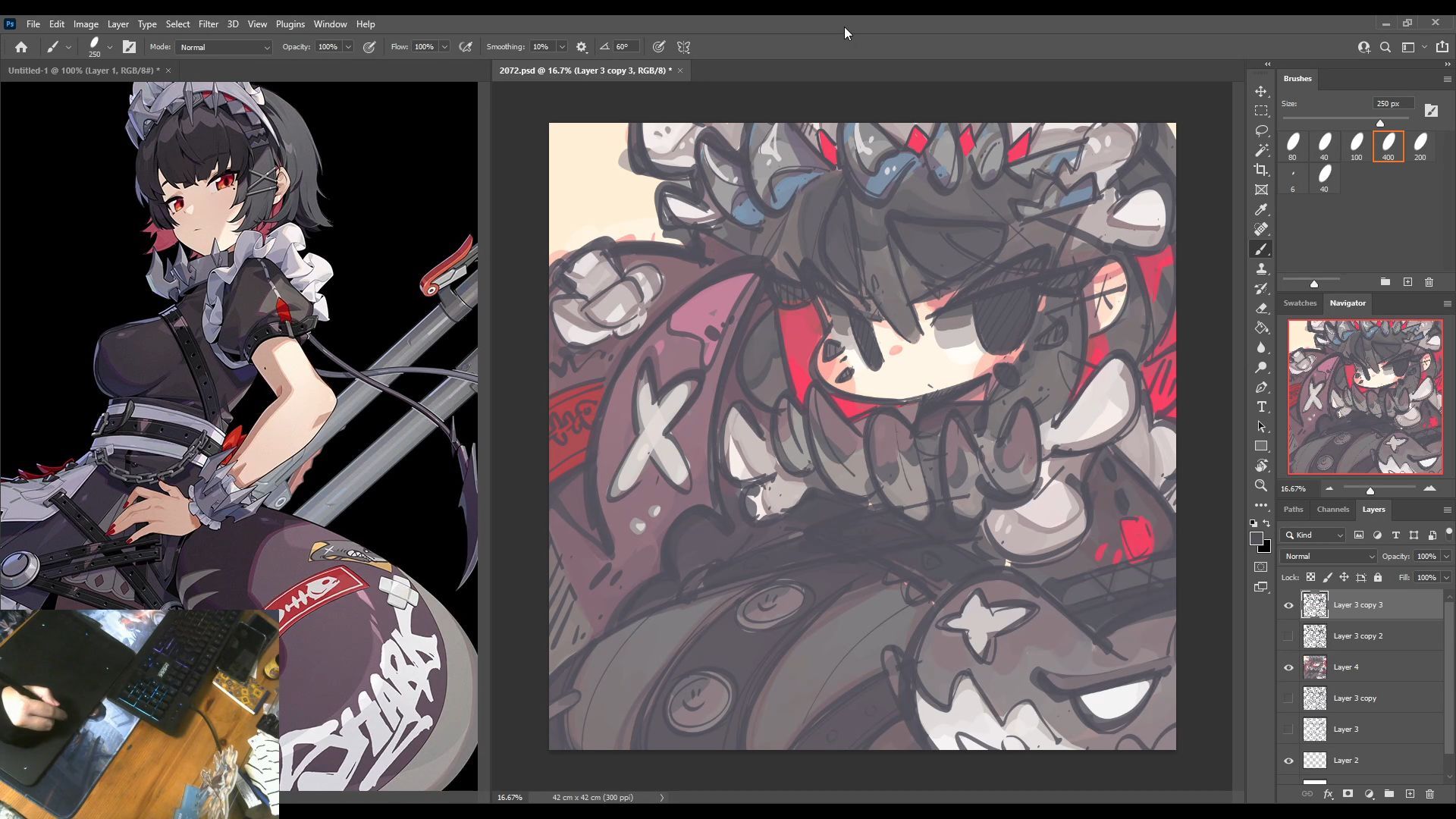The width and height of the screenshot is (1456, 819).
Task: Swap foreground and background colors
Action: pos(1266,523)
